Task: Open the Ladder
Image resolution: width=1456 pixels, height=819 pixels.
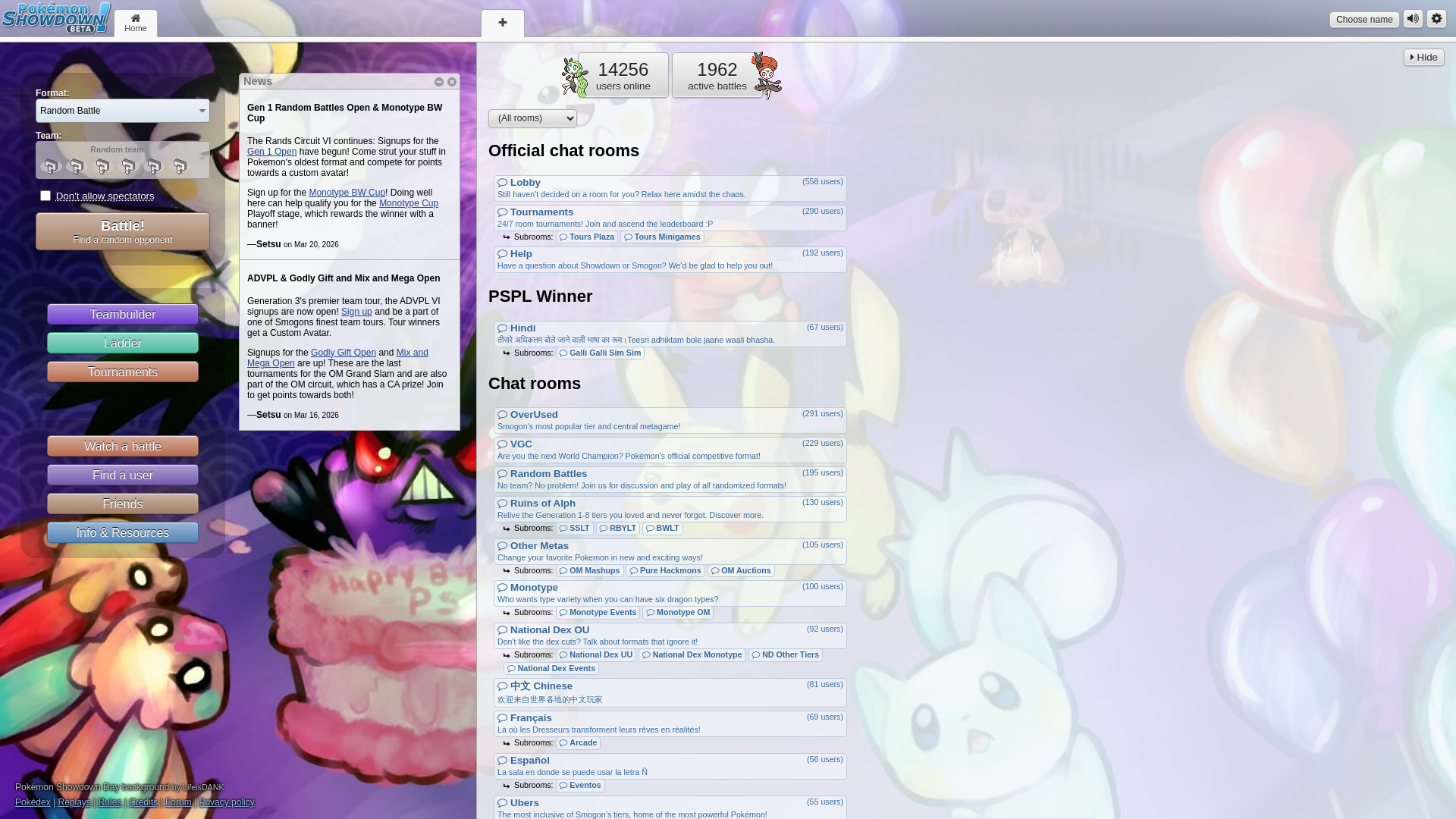Action: 123,344
